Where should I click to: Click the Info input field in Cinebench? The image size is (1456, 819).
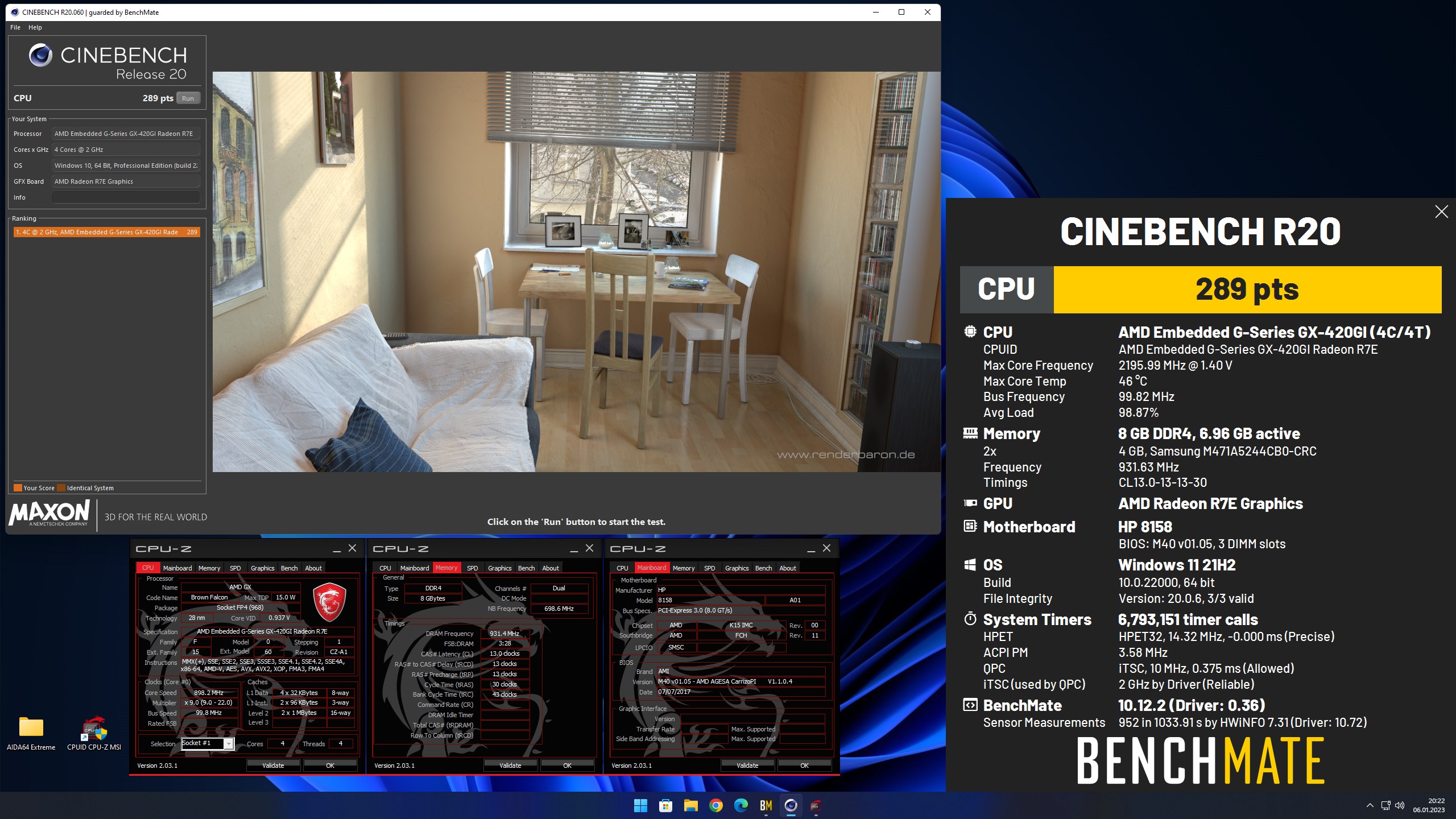tap(126, 197)
